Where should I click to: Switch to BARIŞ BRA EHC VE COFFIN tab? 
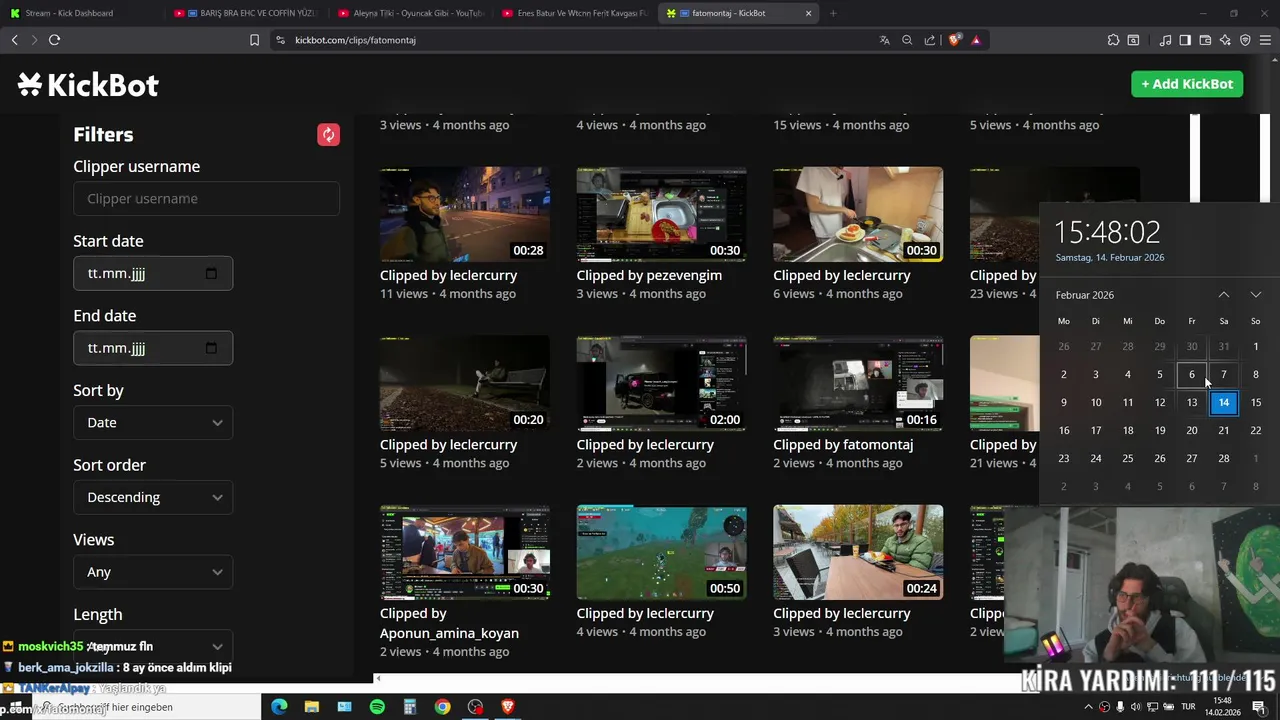tap(245, 13)
